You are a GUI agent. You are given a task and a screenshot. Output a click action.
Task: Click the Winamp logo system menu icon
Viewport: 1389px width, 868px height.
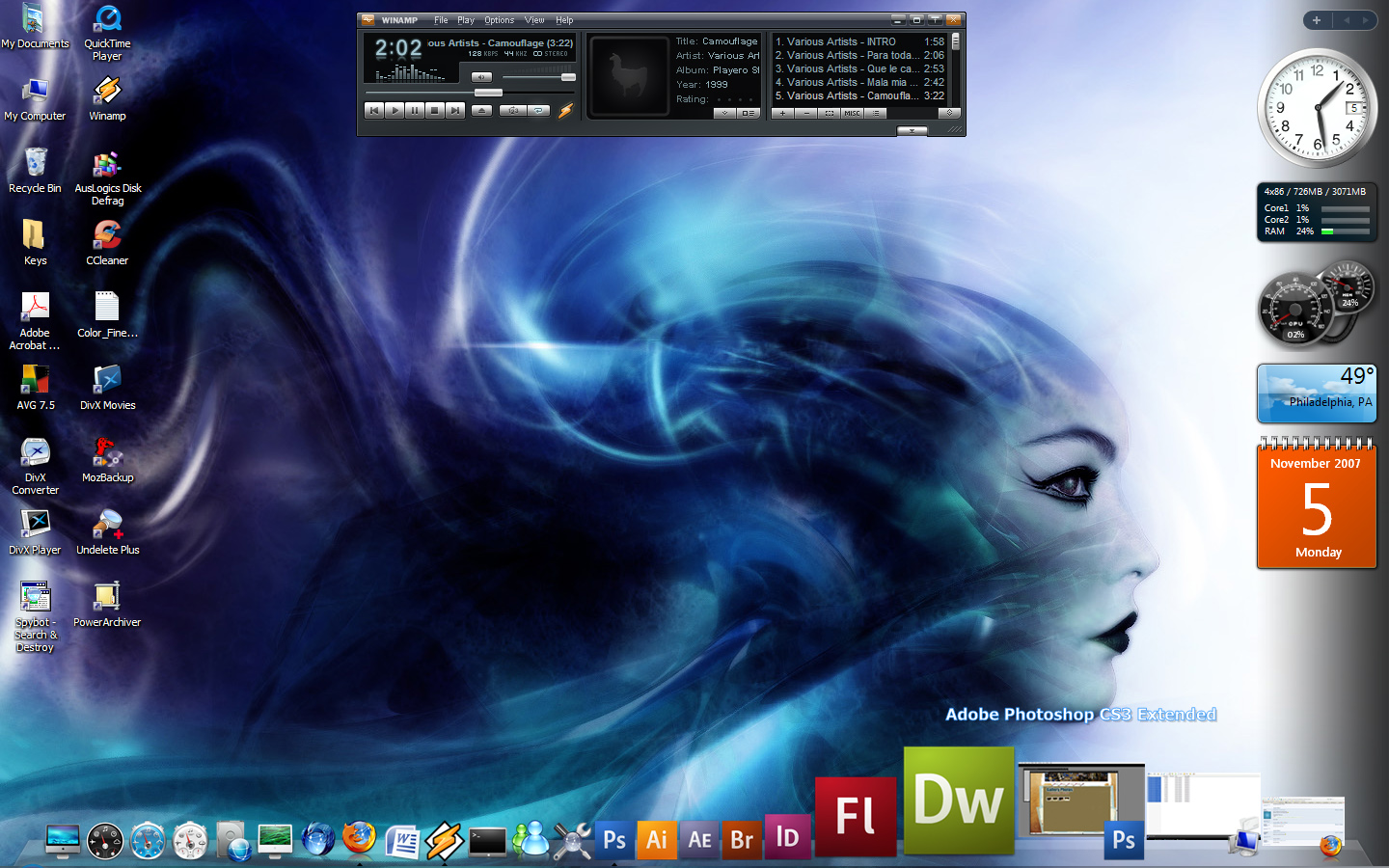pyautogui.click(x=368, y=19)
